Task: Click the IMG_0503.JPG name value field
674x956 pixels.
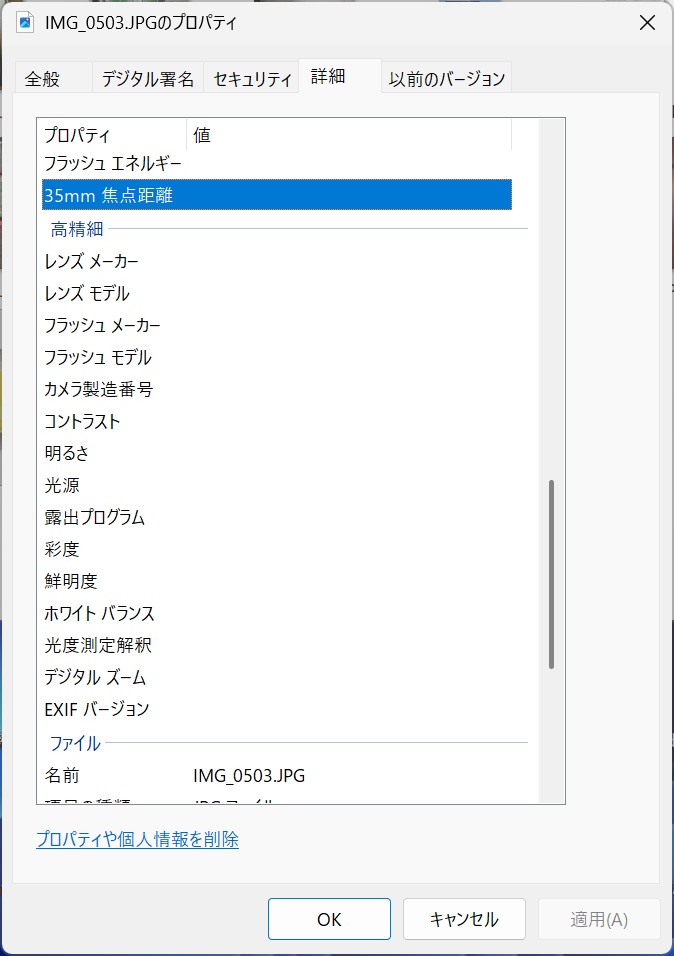Action: [250, 776]
